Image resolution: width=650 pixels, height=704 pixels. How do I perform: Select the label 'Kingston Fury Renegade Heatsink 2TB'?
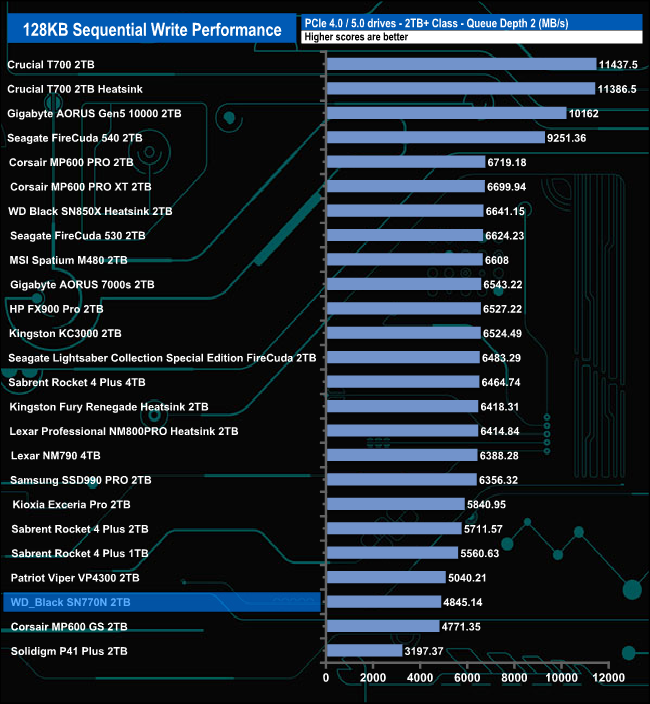pos(109,407)
